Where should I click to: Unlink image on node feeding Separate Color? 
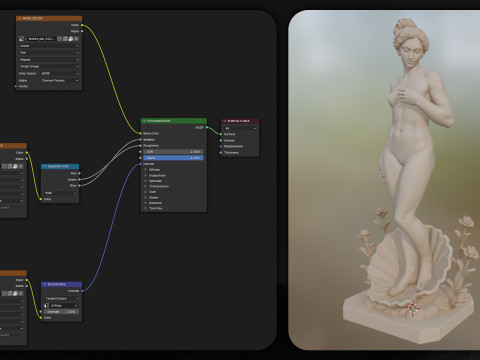(21, 166)
